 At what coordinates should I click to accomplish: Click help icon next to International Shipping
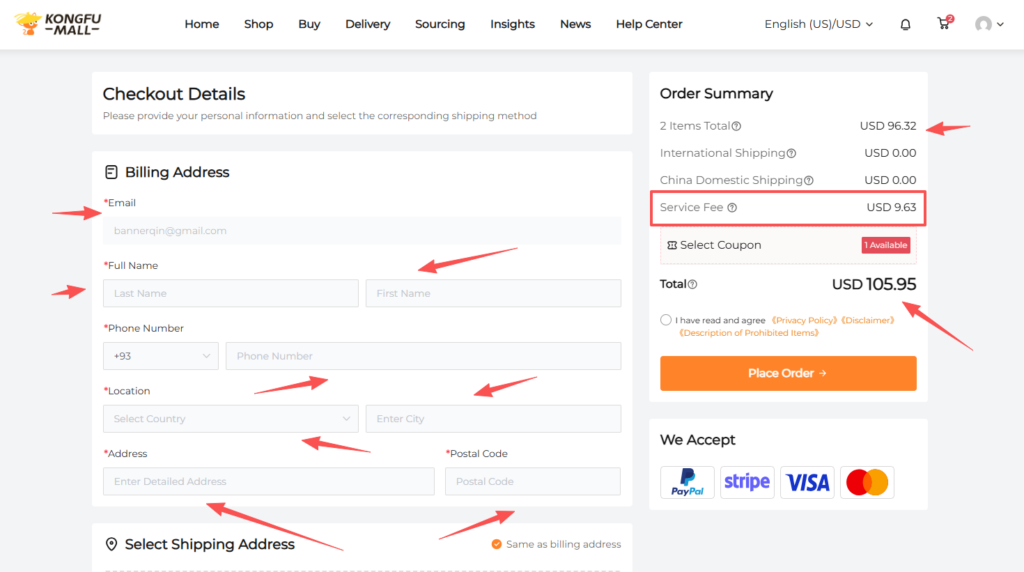791,154
